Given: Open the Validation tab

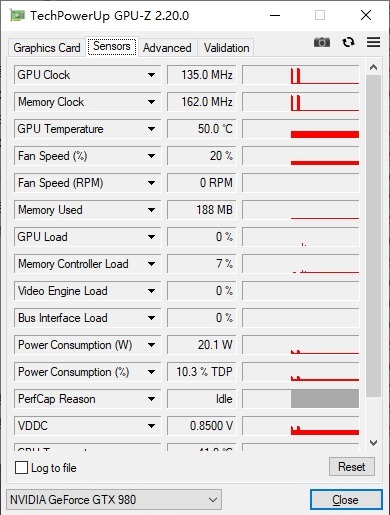Looking at the screenshot, I should click(x=226, y=48).
